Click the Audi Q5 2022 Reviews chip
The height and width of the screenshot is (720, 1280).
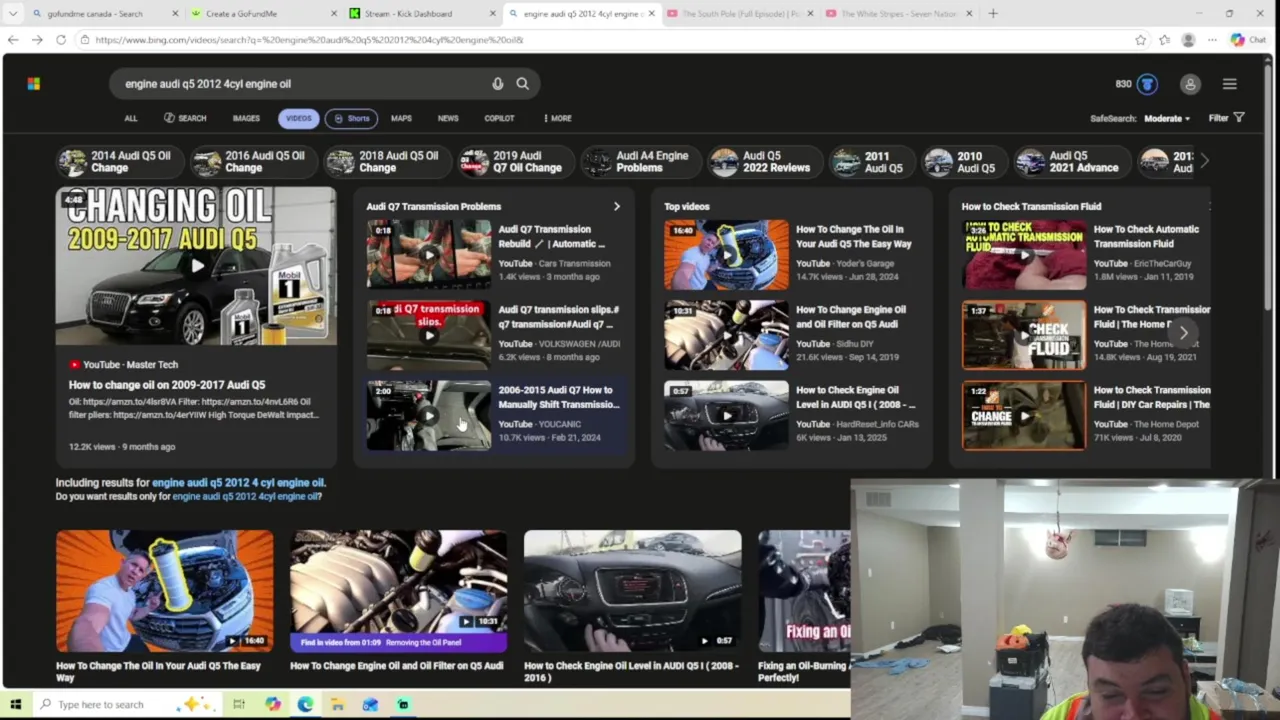click(x=763, y=162)
